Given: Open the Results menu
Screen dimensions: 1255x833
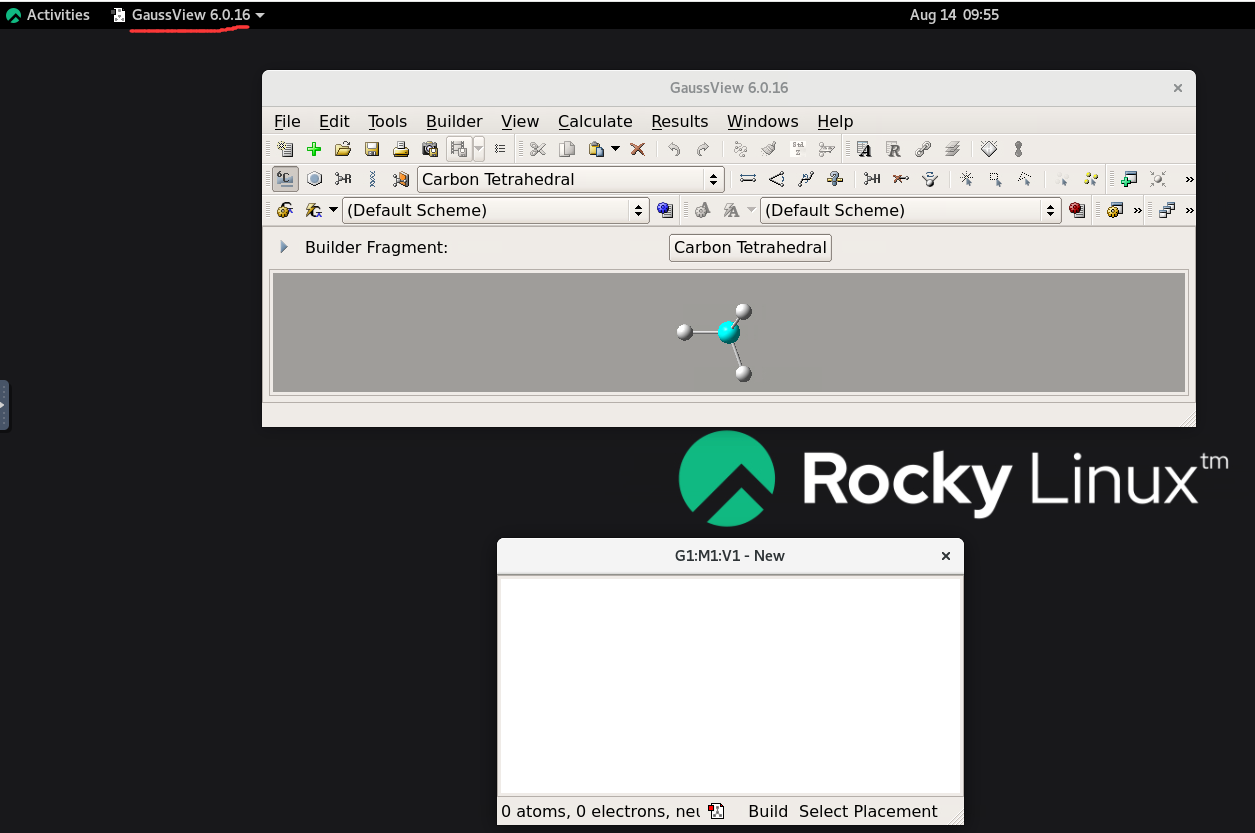Looking at the screenshot, I should pos(680,121).
